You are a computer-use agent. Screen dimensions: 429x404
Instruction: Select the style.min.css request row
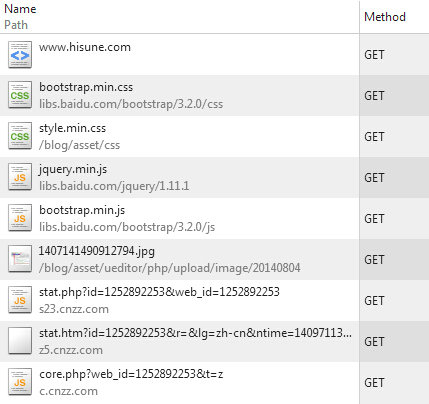click(214, 136)
